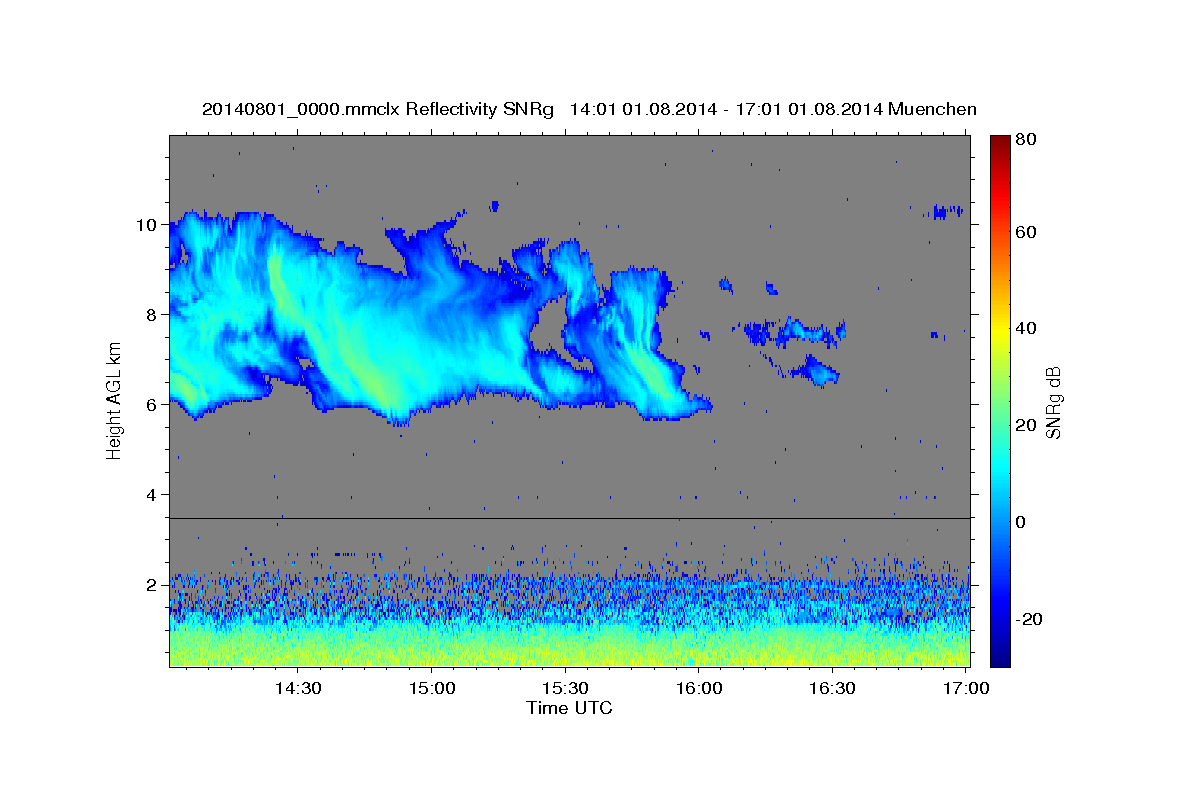Click the height tick label 6
Image resolution: width=1200 pixels, height=800 pixels.
click(x=151, y=405)
